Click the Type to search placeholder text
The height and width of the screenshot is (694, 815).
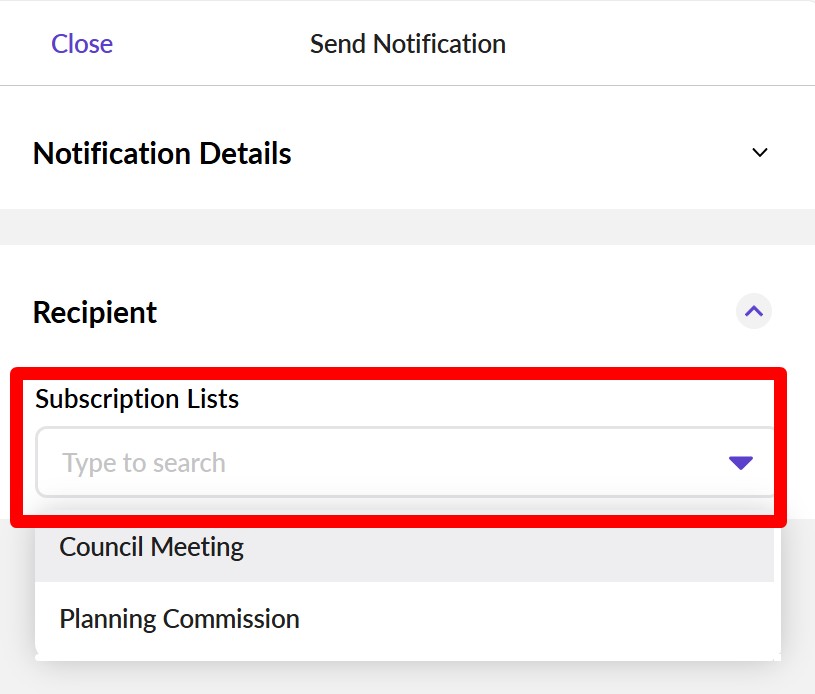pyautogui.click(x=144, y=463)
